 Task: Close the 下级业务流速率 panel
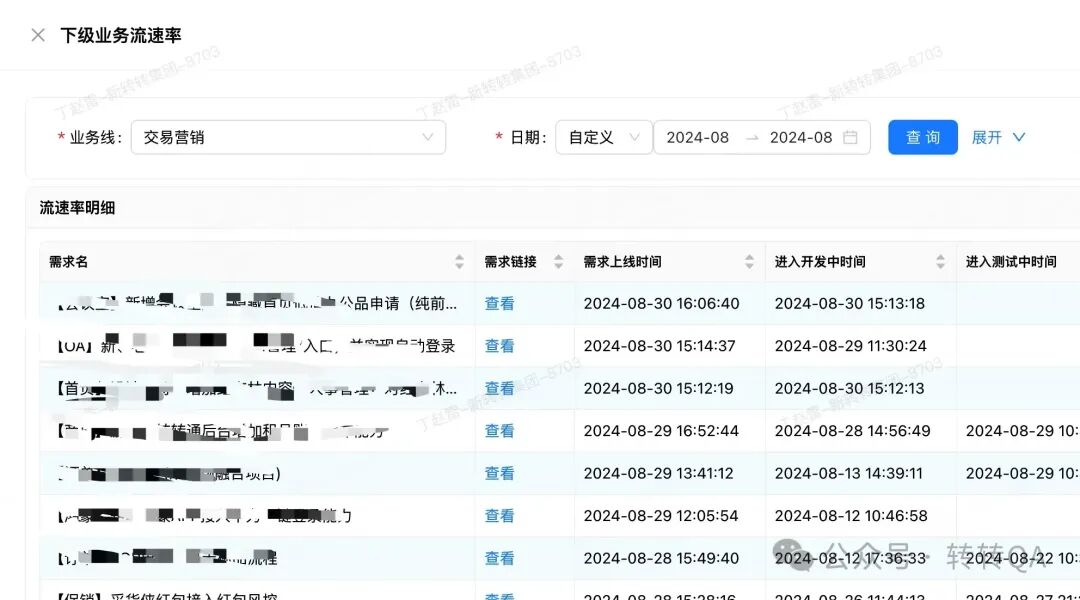click(x=38, y=35)
